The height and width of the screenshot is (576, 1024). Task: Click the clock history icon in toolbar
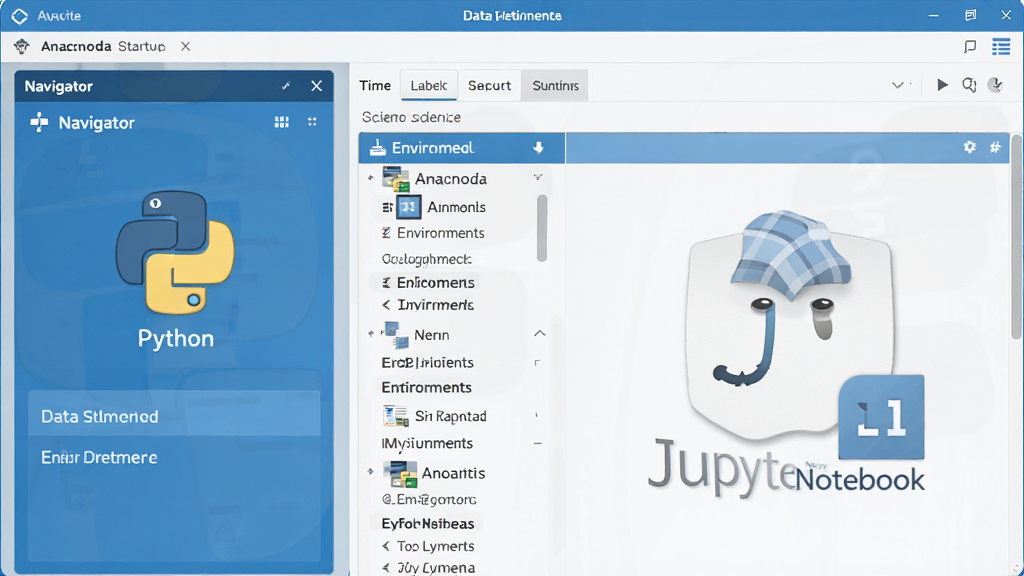(x=995, y=85)
